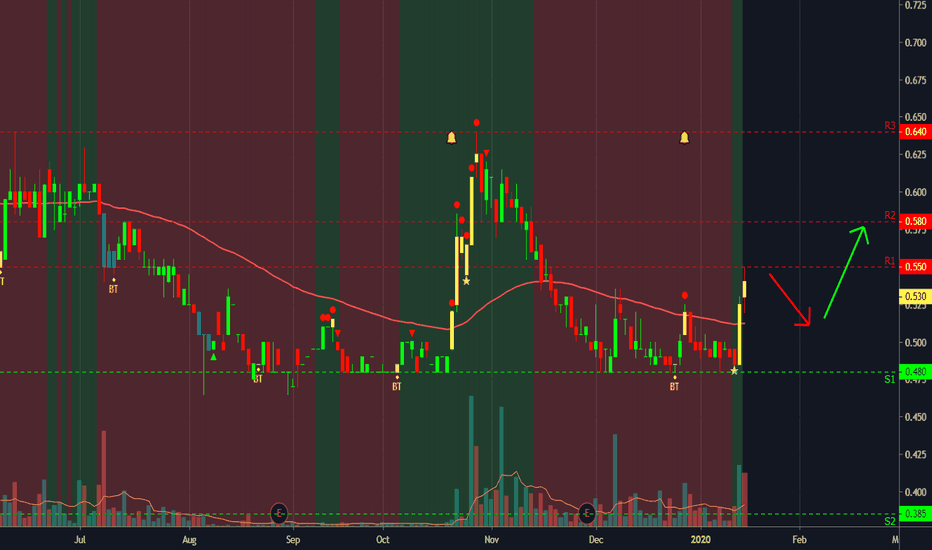Viewport: 932px width, 550px height.
Task: Select the R1 resistance label
Action: [890, 261]
